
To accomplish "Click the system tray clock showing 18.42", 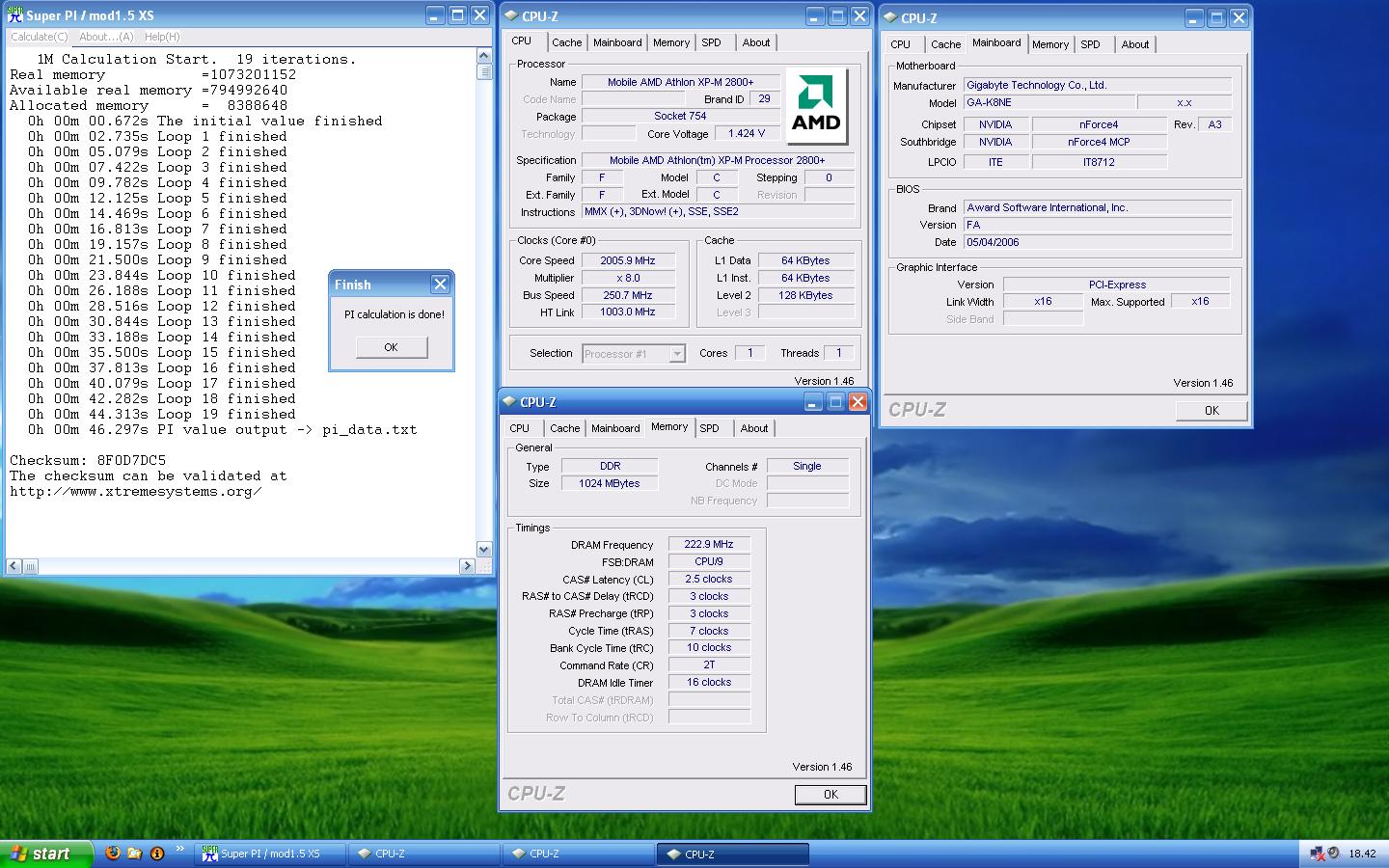I will [1362, 854].
